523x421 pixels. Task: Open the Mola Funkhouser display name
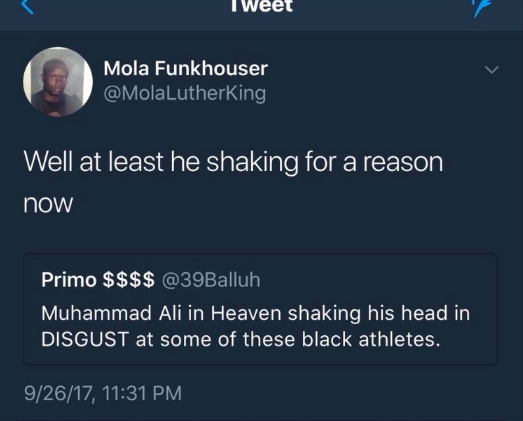click(185, 68)
